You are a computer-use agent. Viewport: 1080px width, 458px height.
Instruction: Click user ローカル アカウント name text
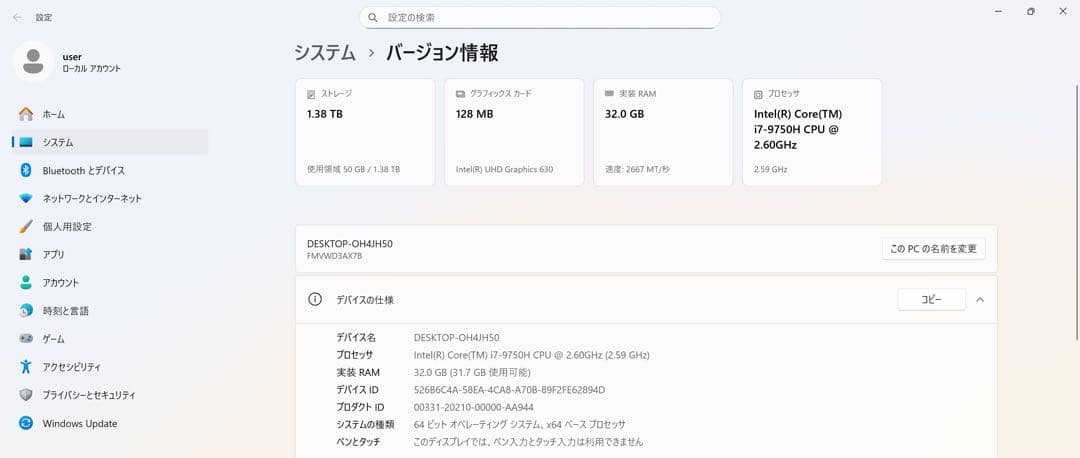[92, 63]
